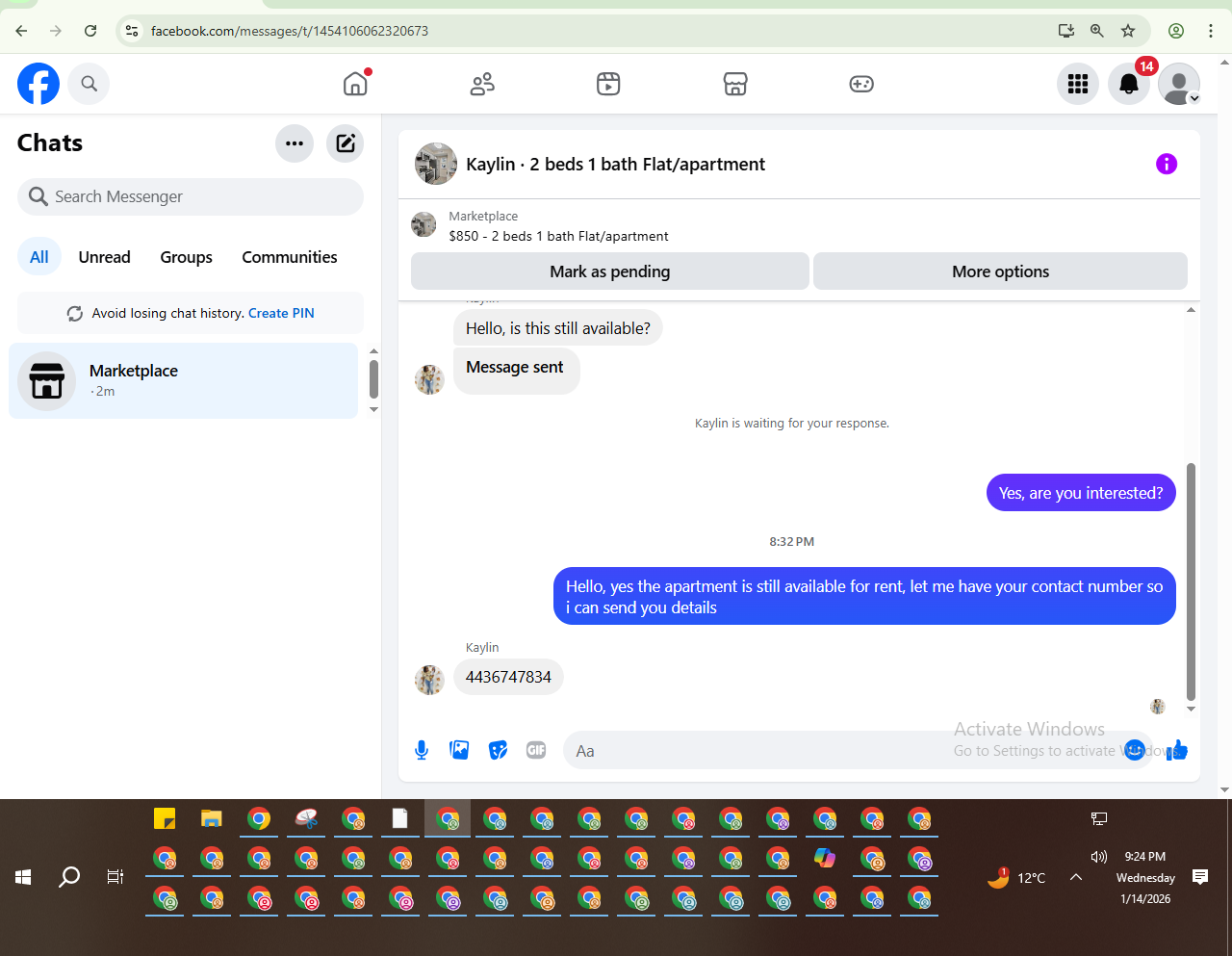This screenshot has width=1232, height=956.
Task: View site information icon in address bar
Action: tap(133, 31)
